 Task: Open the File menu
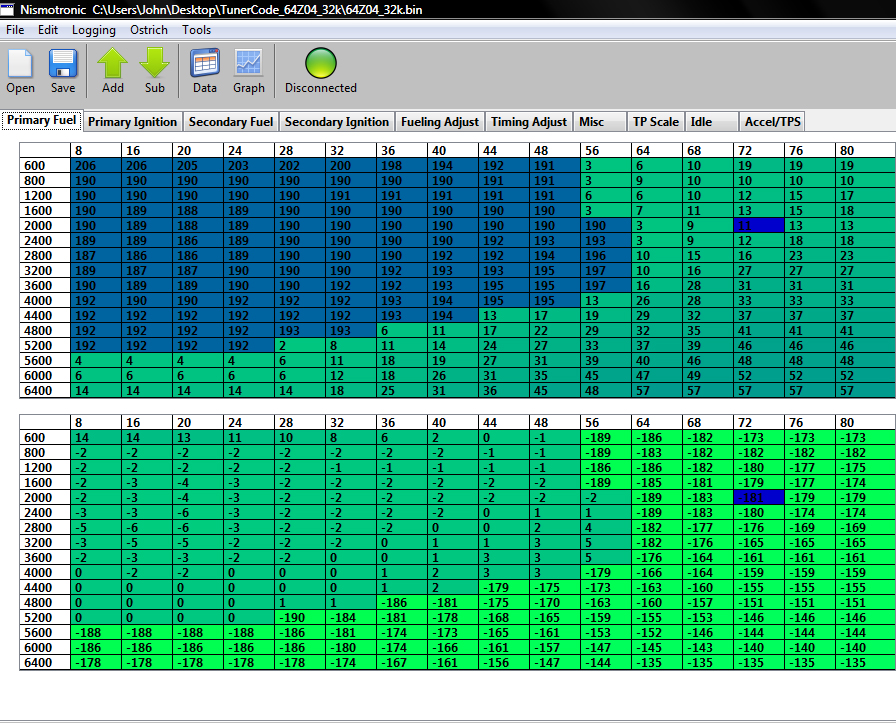pyautogui.click(x=15, y=30)
